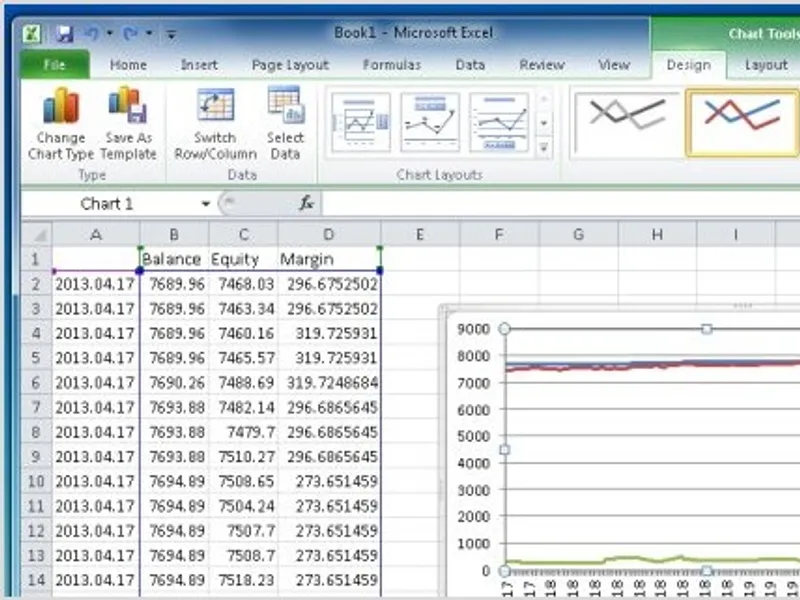Undo the last action in Quick Access
The width and height of the screenshot is (800, 600).
(91, 34)
